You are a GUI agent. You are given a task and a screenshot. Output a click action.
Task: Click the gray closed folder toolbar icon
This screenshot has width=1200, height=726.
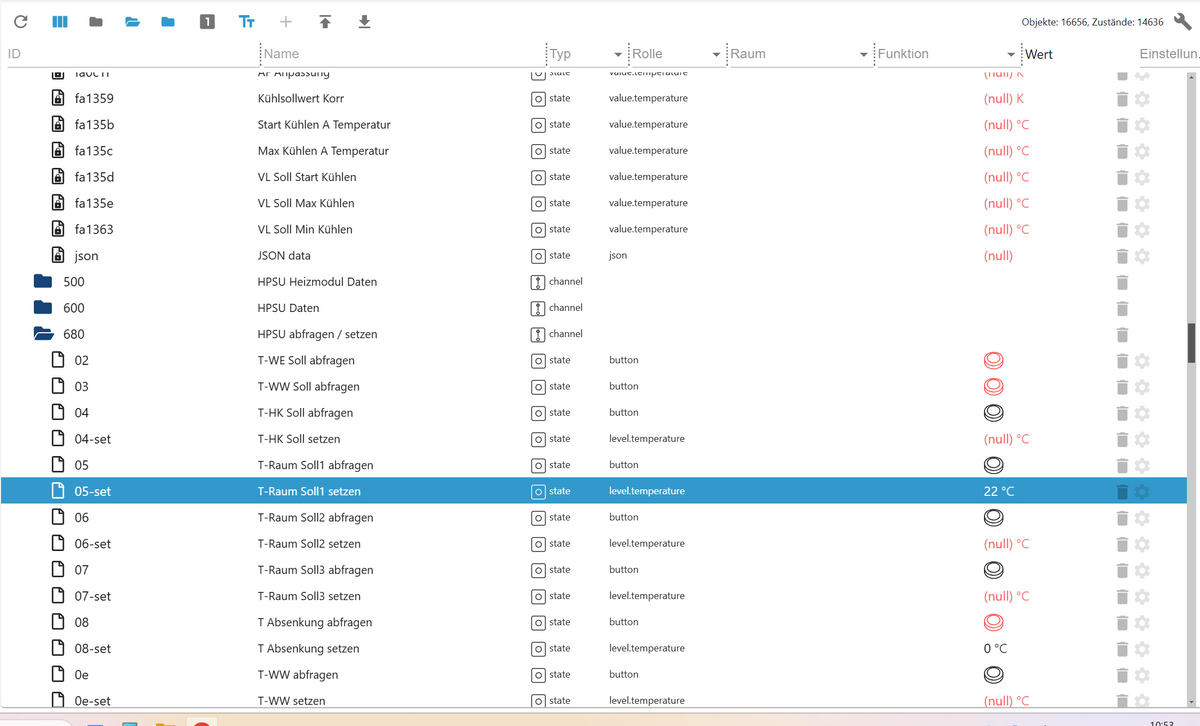click(x=96, y=22)
